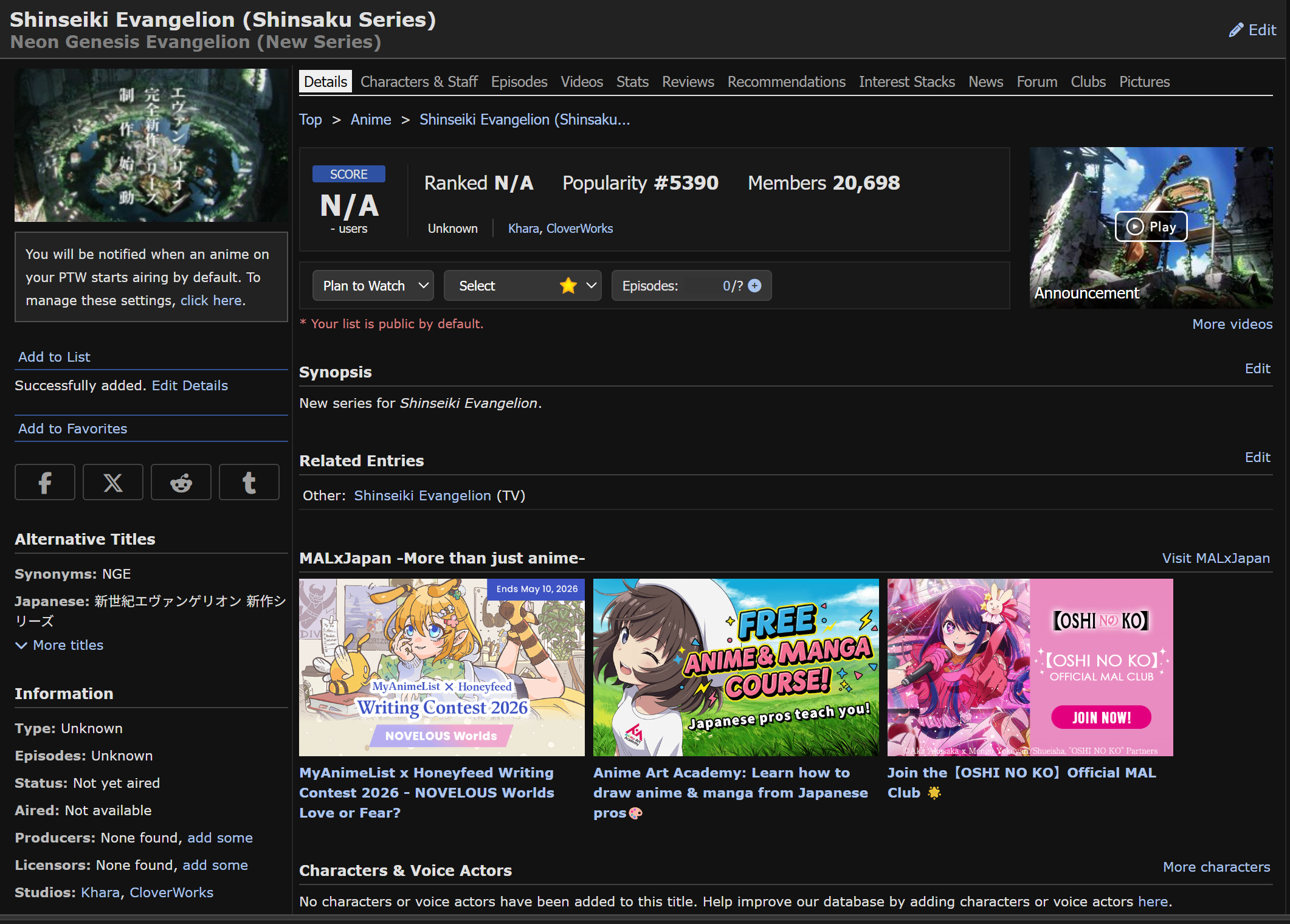Click the JOIN NOW! Oshi no Ko button
This screenshot has width=1290, height=924.
(1101, 717)
